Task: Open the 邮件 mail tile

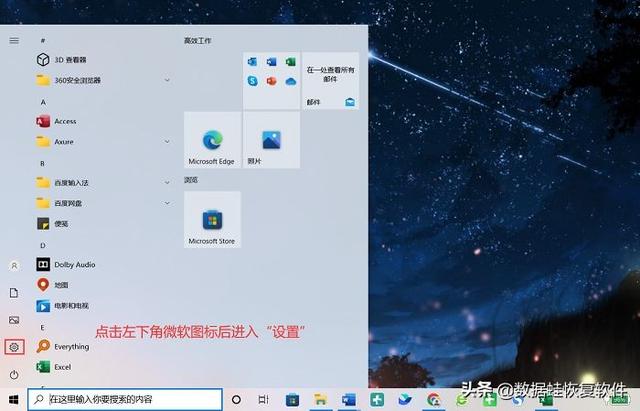Action: coord(331,80)
